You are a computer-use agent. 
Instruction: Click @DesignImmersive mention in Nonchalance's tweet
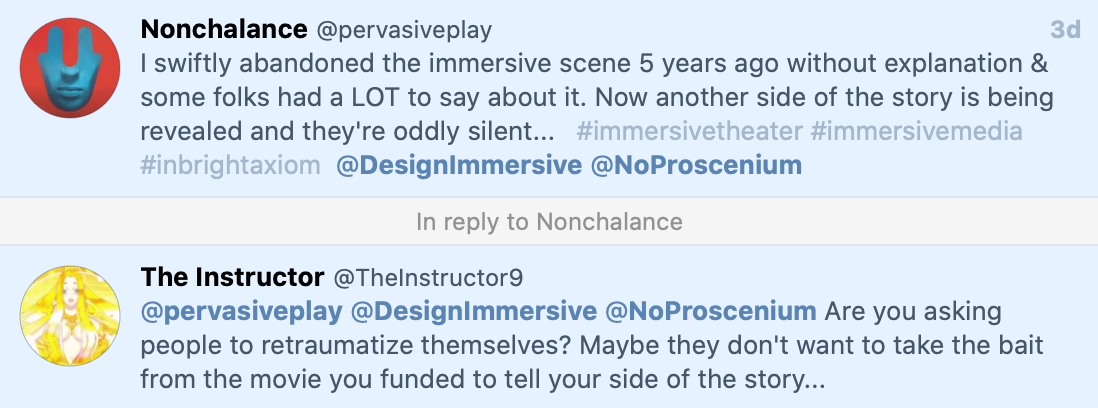point(459,166)
